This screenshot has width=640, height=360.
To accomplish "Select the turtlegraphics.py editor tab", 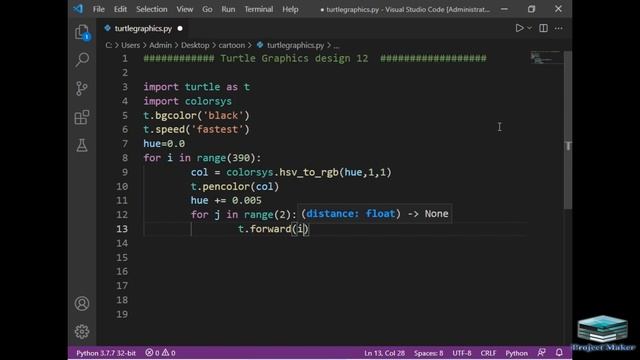I will (x=143, y=28).
